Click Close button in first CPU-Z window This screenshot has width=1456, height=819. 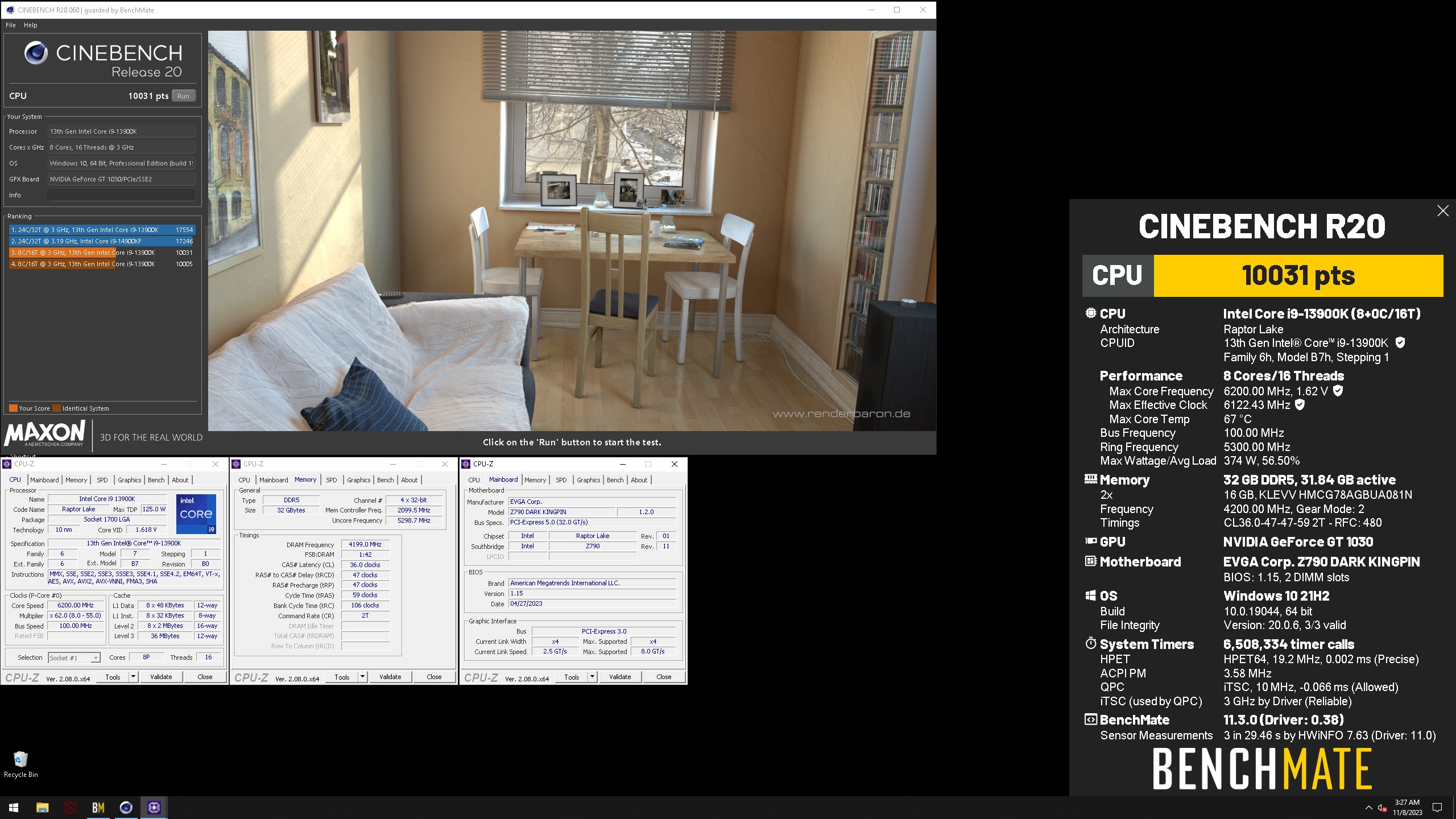[205, 677]
